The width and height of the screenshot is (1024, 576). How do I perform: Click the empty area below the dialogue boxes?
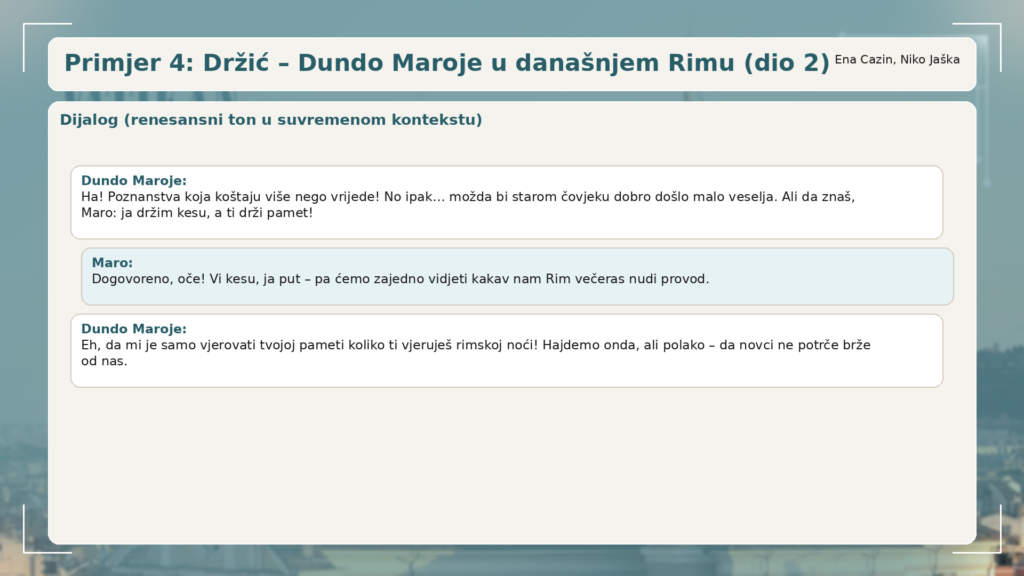point(512,465)
